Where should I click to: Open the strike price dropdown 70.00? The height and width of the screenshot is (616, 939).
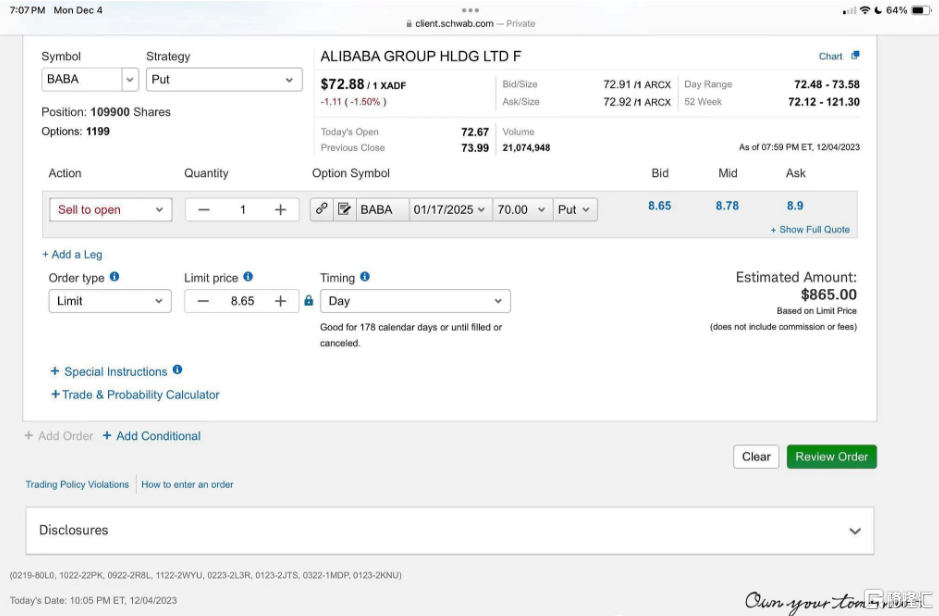[x=522, y=210]
